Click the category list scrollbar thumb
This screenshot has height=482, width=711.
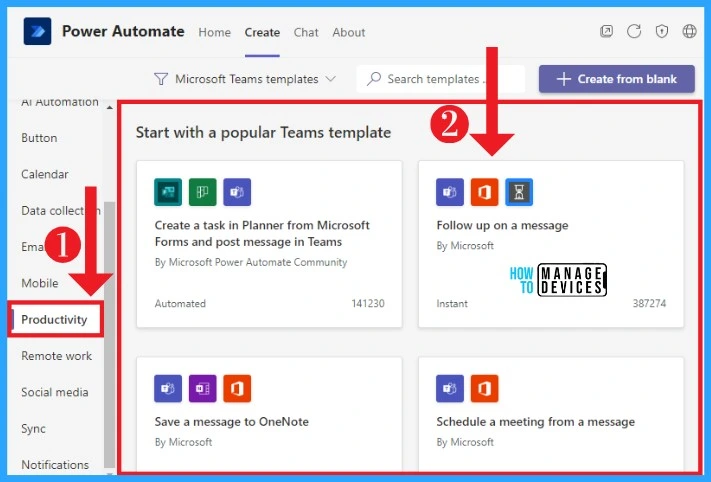point(109,335)
